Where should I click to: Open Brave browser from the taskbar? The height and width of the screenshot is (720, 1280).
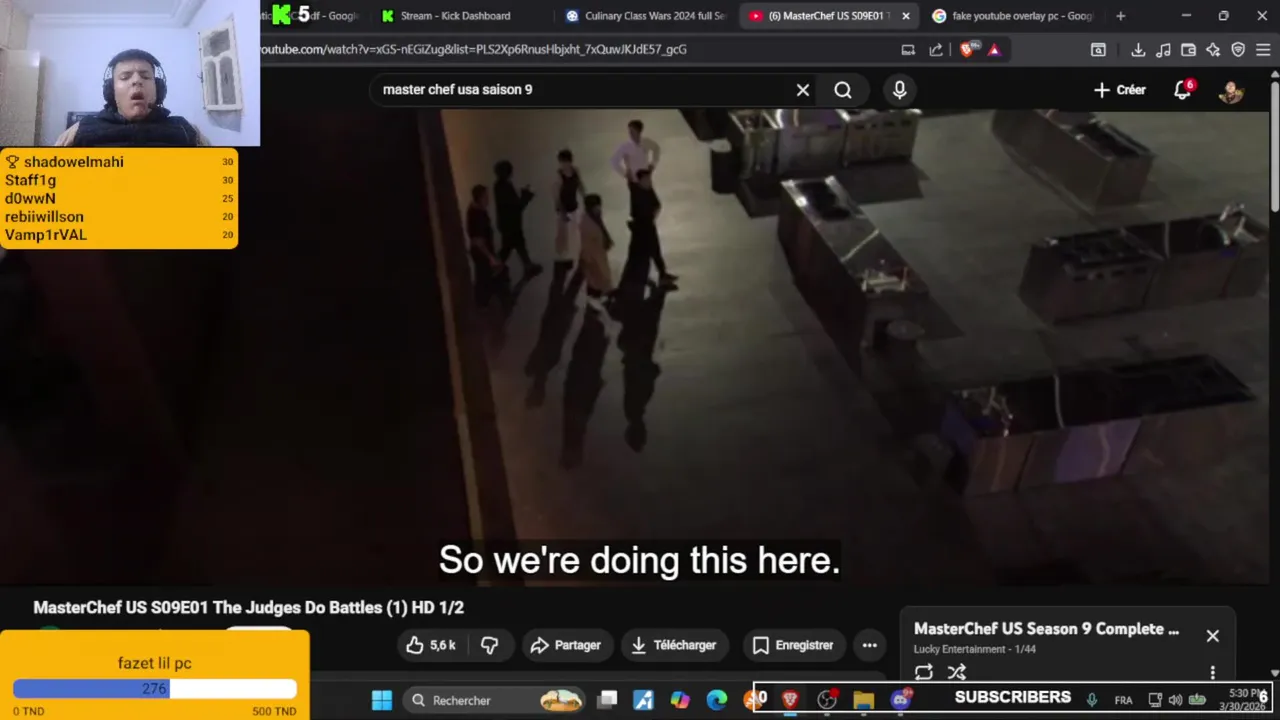pos(790,700)
